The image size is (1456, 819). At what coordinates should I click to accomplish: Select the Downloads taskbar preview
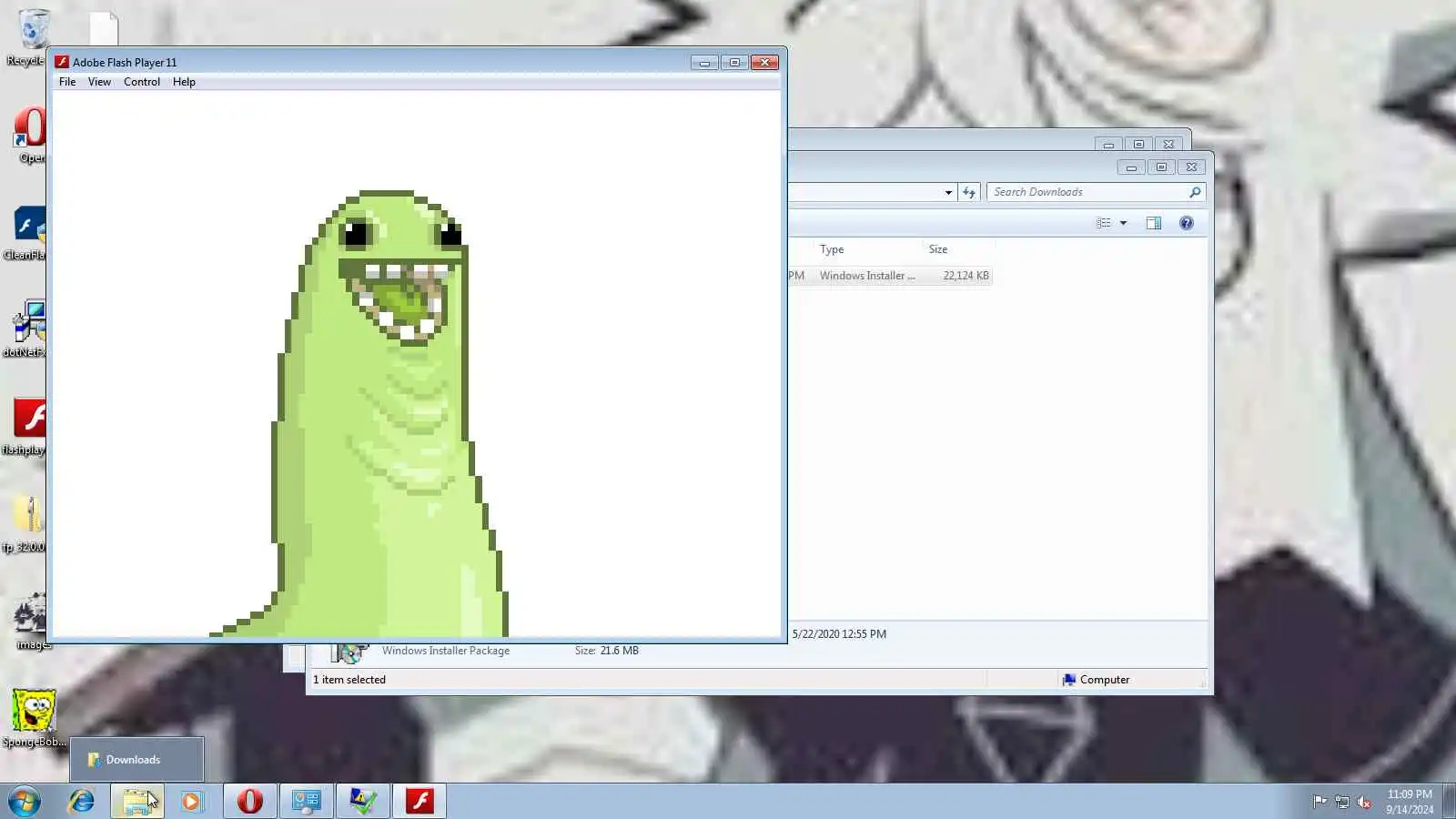point(136,760)
